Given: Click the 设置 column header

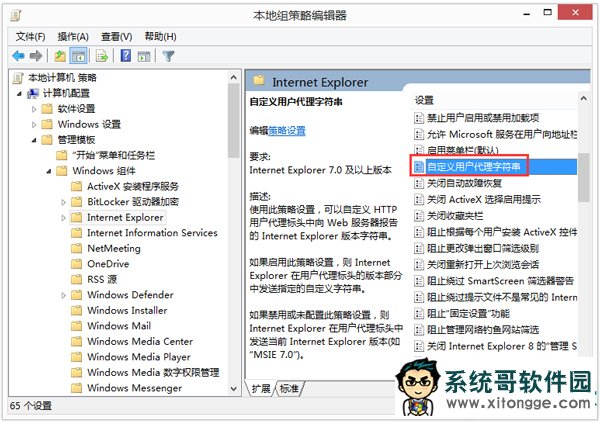Looking at the screenshot, I should pyautogui.click(x=425, y=100).
